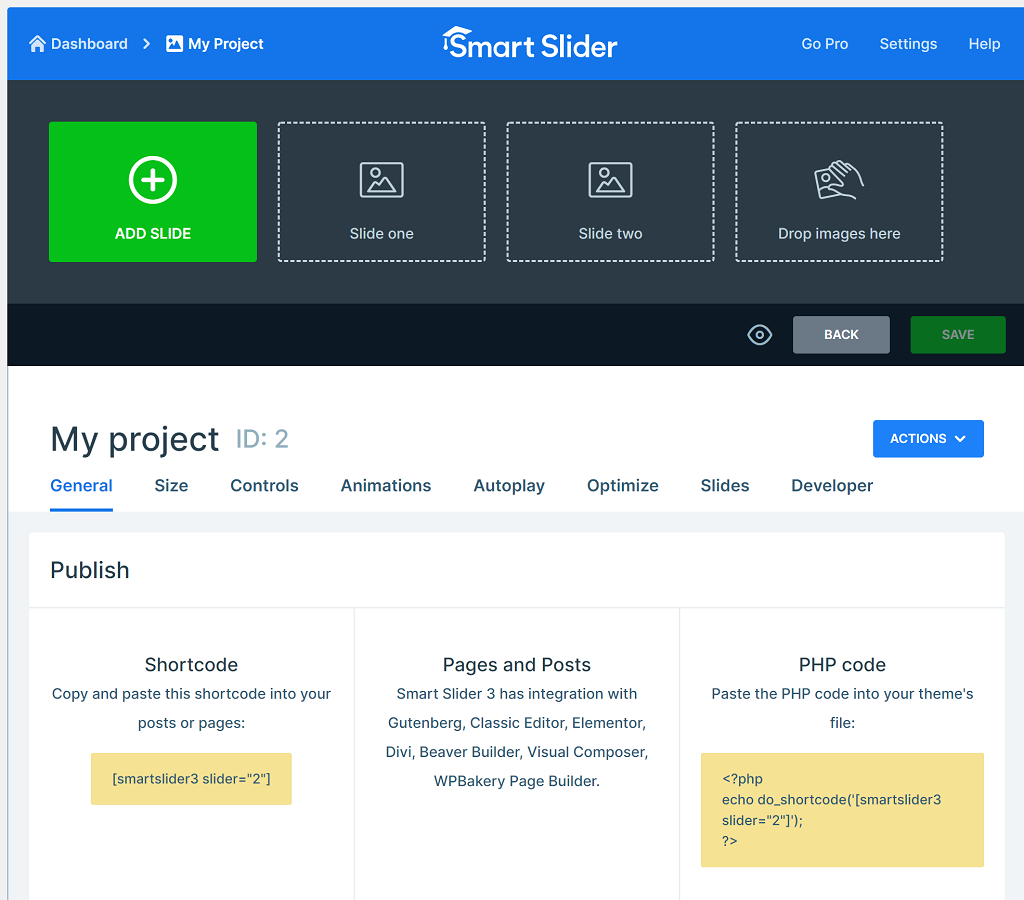
Task: Click the eye preview icon
Action: click(x=760, y=335)
